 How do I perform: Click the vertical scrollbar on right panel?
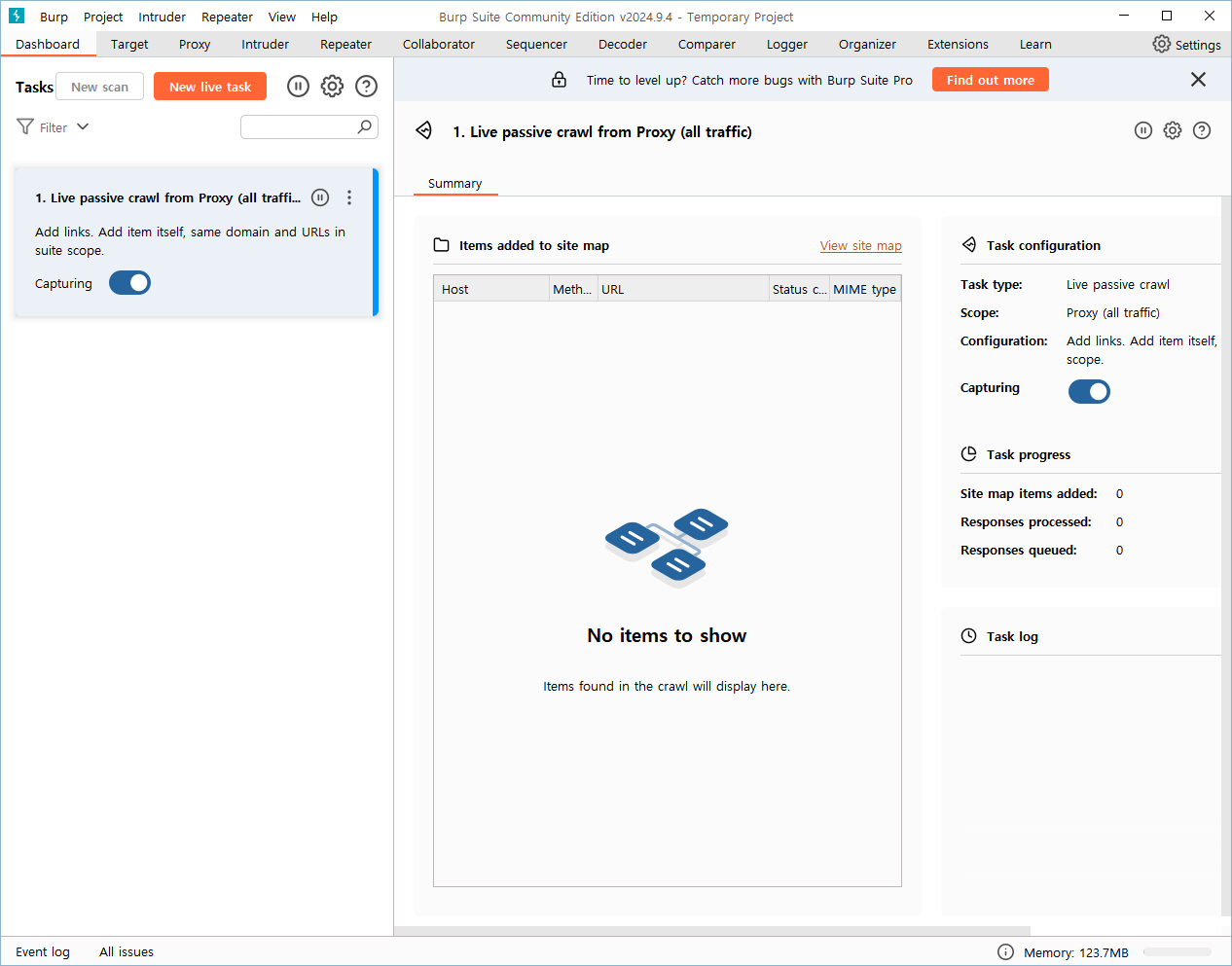pos(1226,555)
